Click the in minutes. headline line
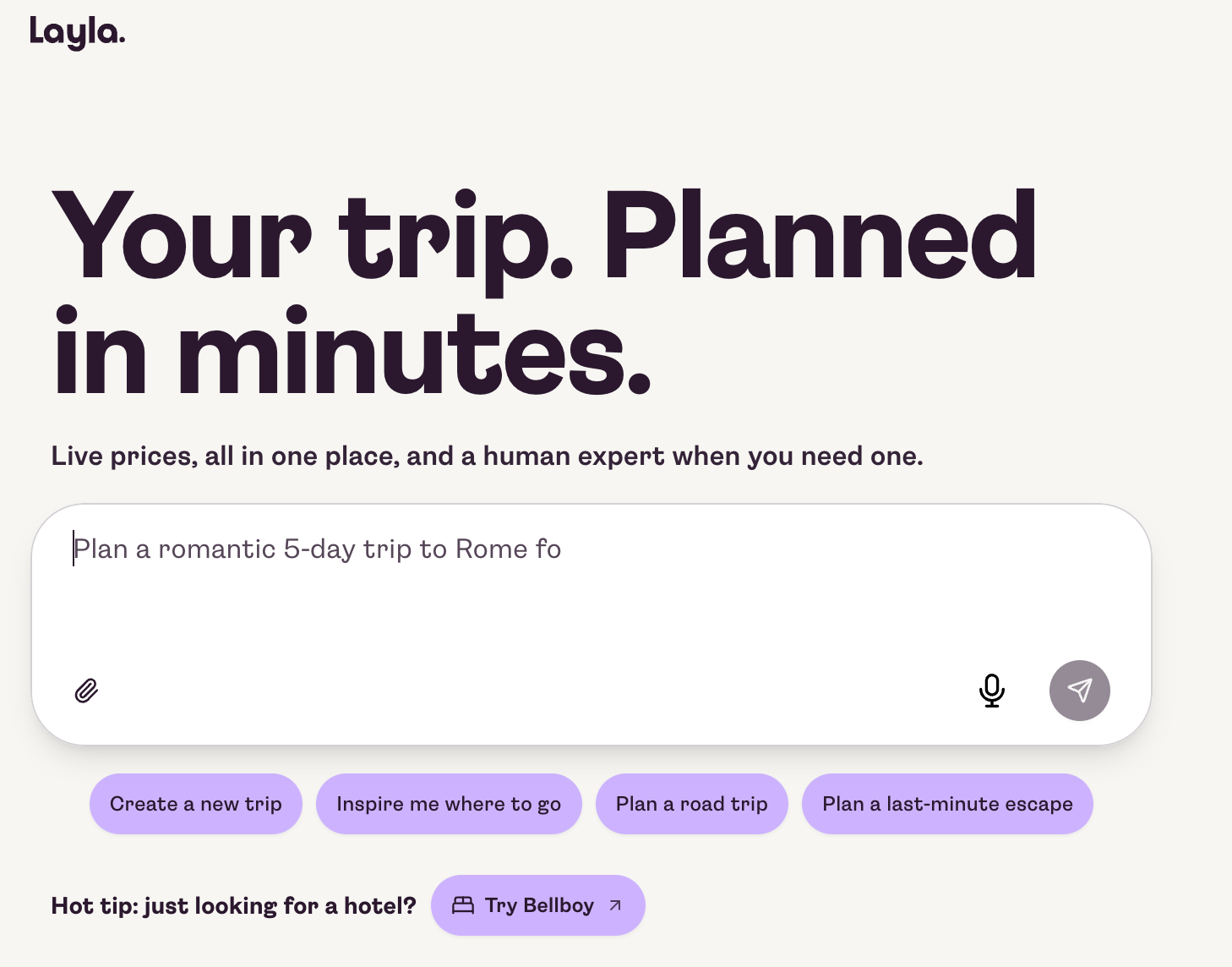This screenshot has height=967, width=1232. [352, 352]
